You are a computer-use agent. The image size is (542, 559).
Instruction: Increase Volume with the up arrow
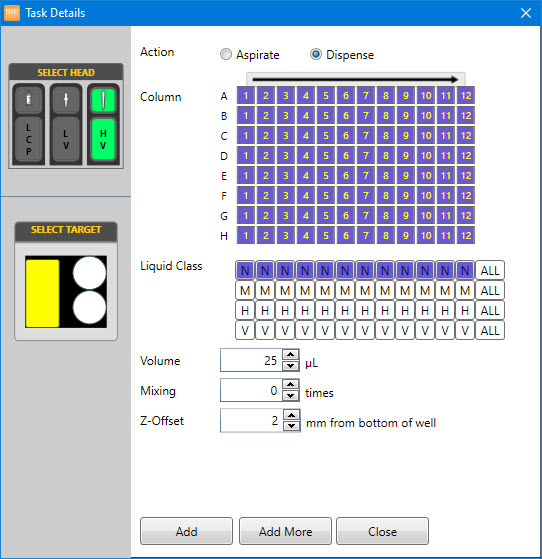[291, 354]
